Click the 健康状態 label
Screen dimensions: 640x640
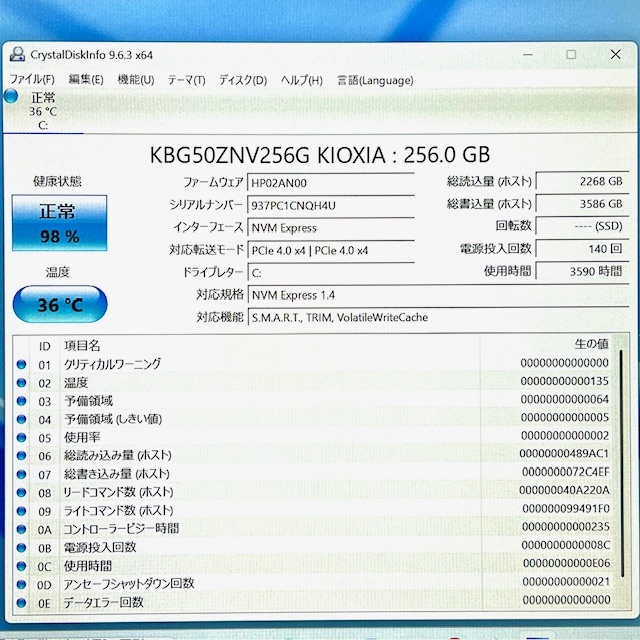point(57,181)
